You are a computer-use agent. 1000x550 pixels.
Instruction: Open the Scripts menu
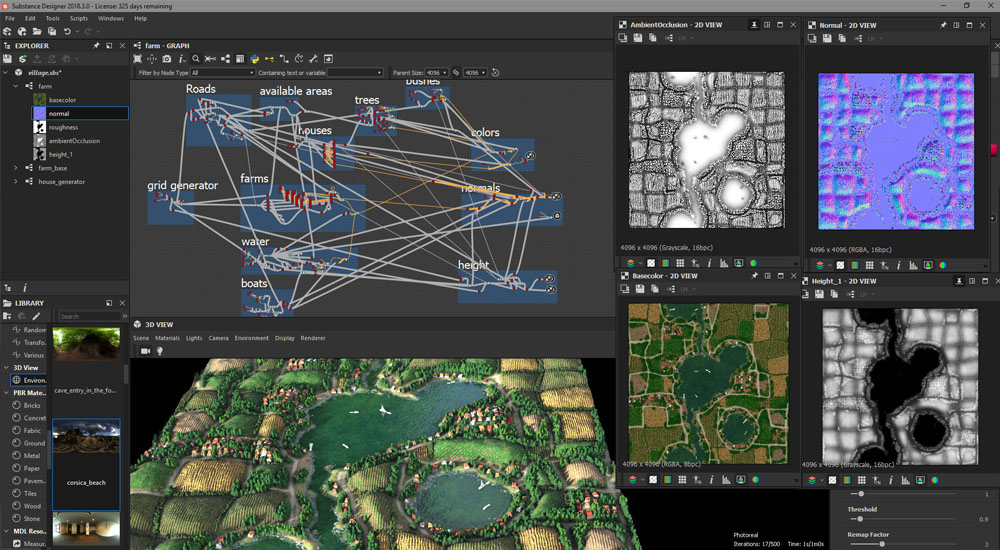[x=78, y=19]
